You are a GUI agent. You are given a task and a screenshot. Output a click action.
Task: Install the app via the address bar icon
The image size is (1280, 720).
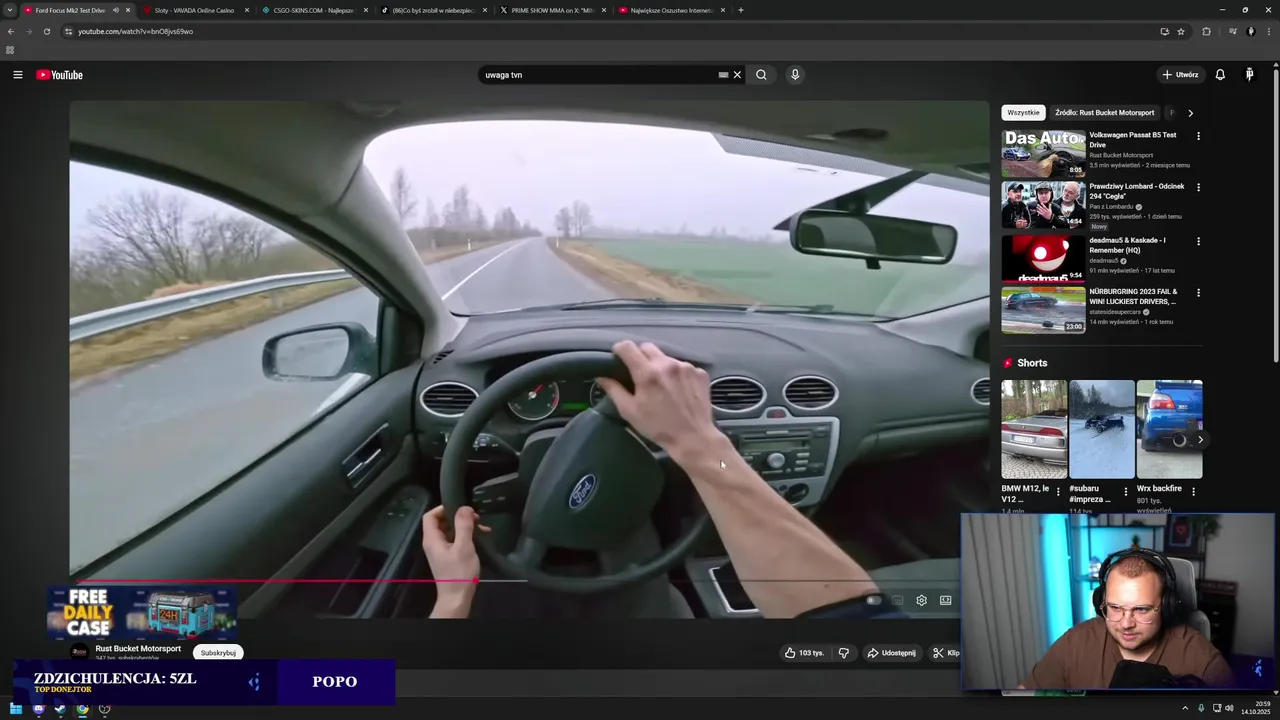point(1164,31)
